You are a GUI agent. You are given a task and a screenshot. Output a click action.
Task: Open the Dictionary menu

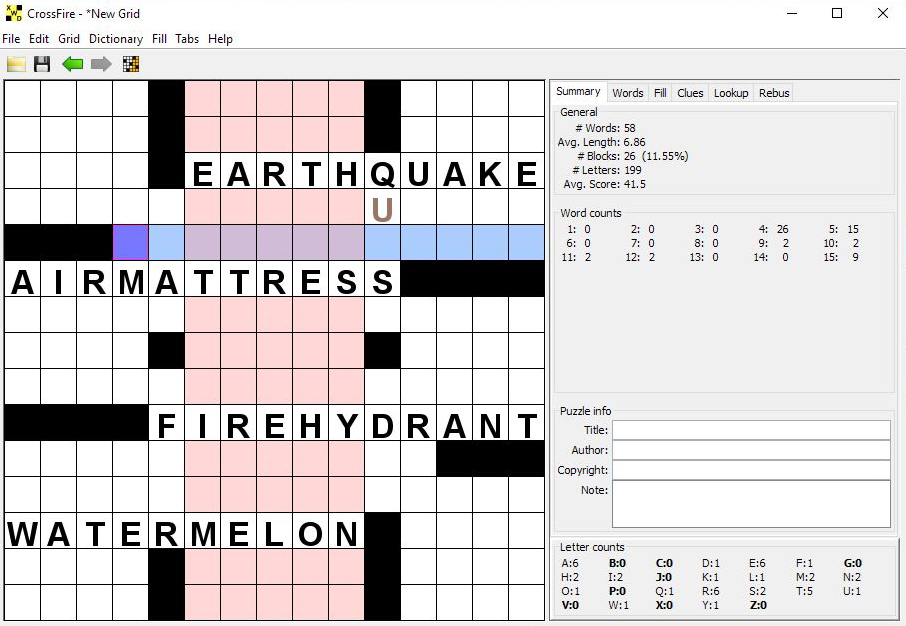coord(115,39)
